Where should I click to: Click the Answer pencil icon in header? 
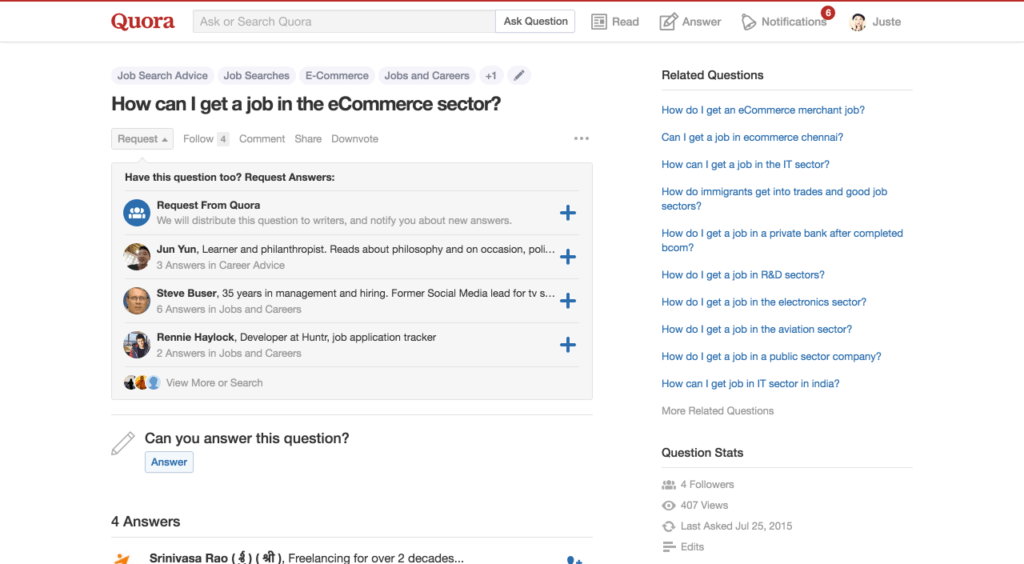click(668, 22)
